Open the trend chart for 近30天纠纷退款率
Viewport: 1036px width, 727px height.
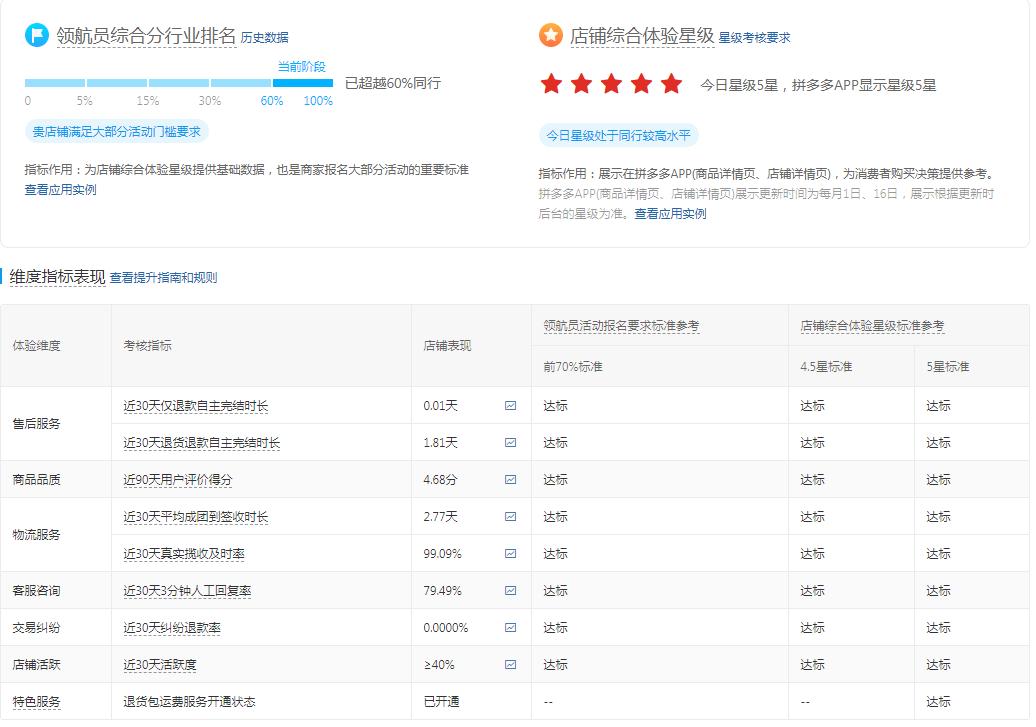click(509, 627)
